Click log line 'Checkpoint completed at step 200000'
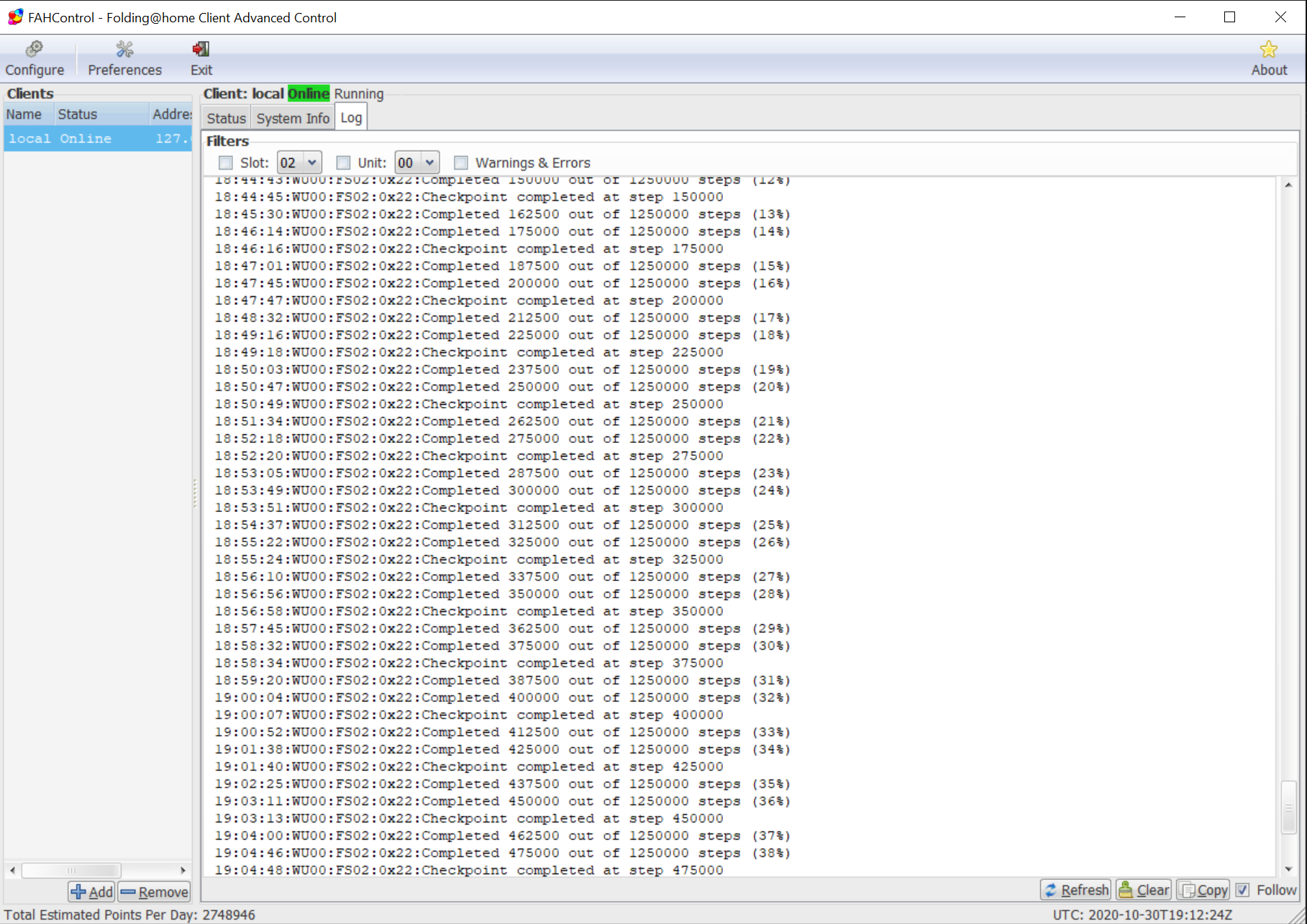1307x924 pixels. click(x=469, y=301)
